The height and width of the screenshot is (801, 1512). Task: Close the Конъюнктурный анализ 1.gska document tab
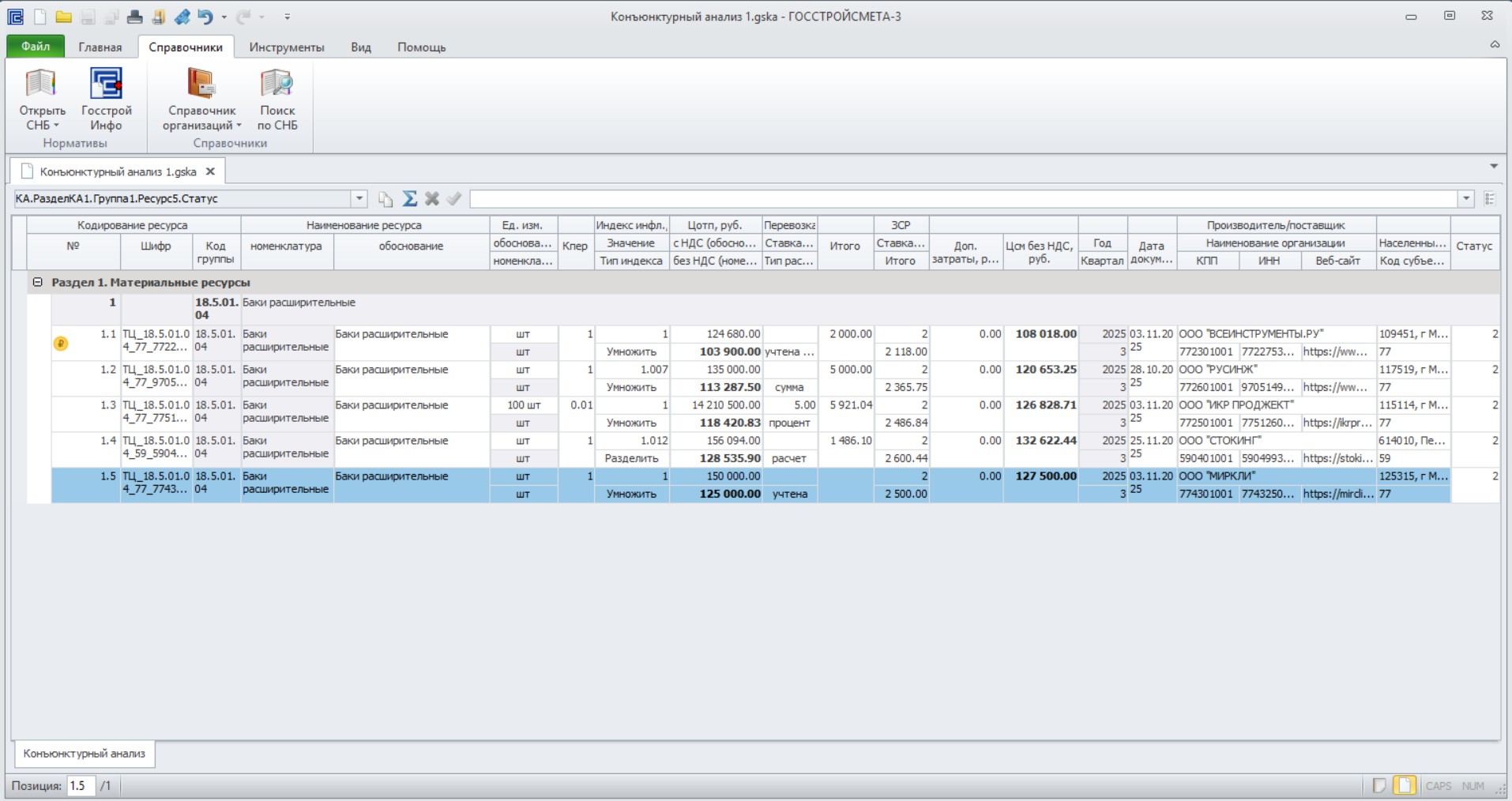(210, 171)
